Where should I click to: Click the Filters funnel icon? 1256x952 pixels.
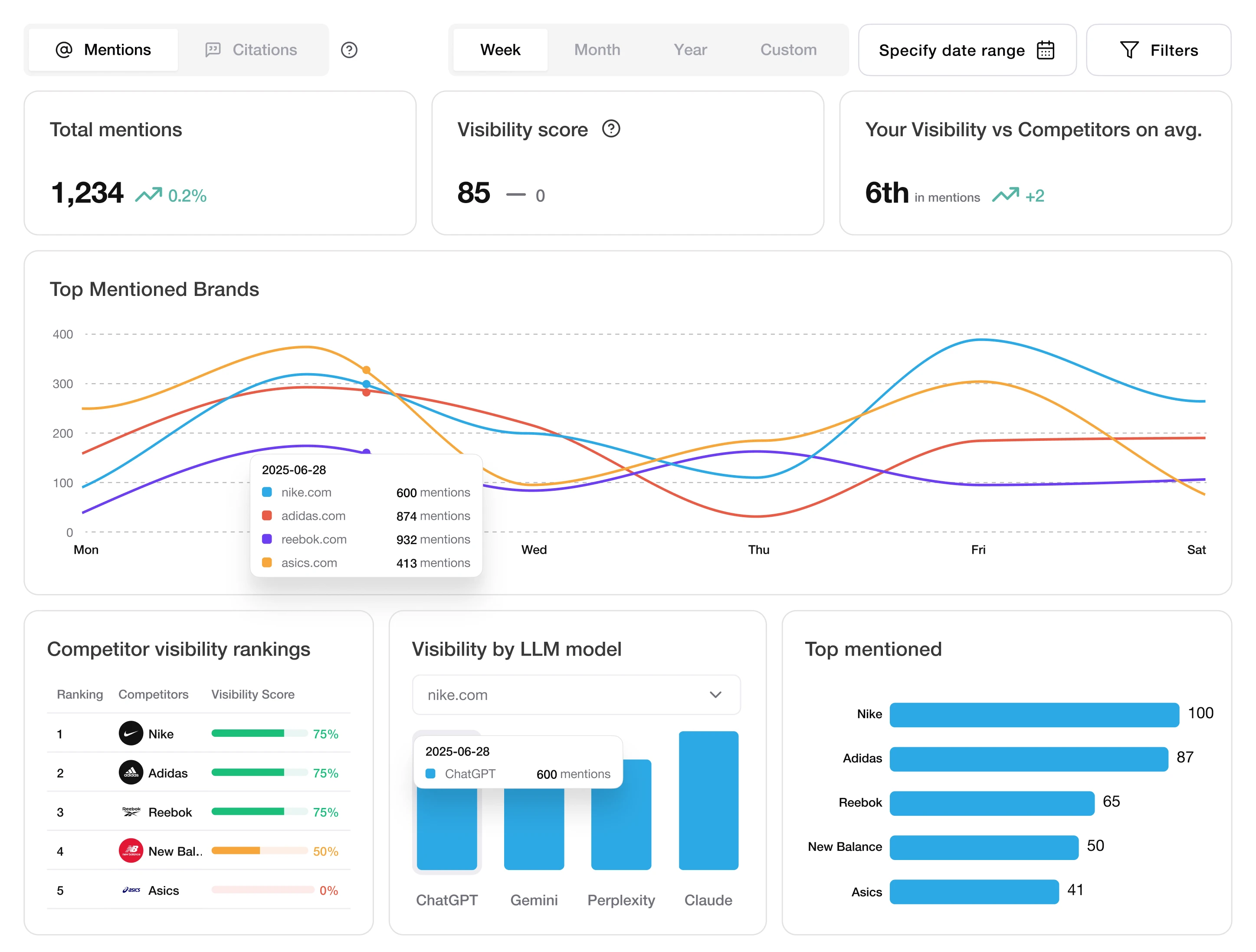coord(1130,50)
